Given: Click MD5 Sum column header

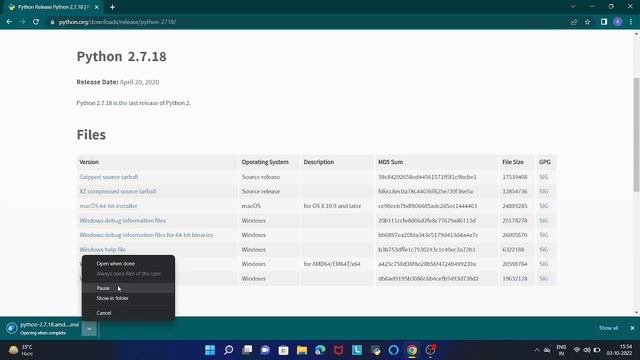Looking at the screenshot, I should click(x=390, y=162).
